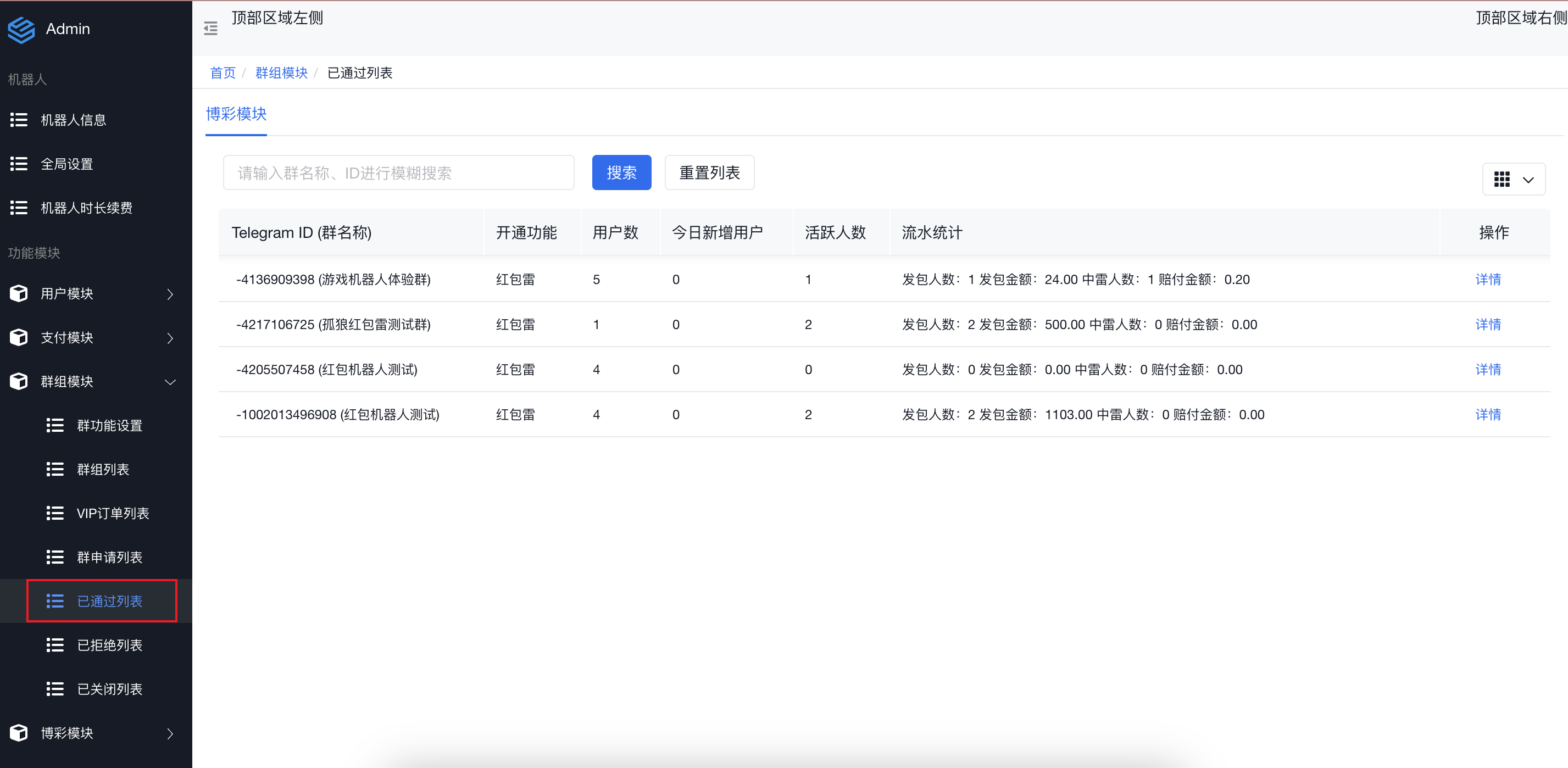The height and width of the screenshot is (768, 1568).
Task: Click the 支付模块 cube icon
Action: (19, 337)
